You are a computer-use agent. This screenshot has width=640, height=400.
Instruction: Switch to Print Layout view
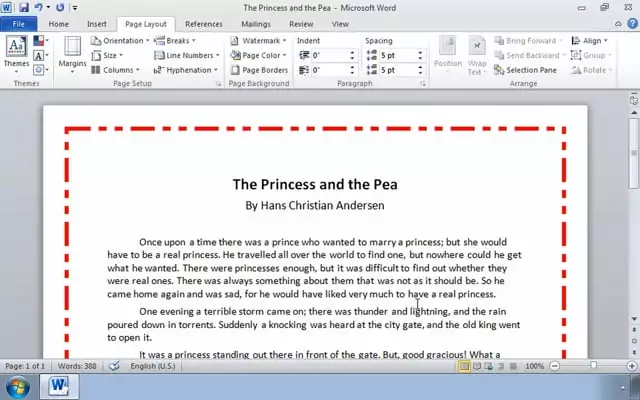click(x=465, y=367)
